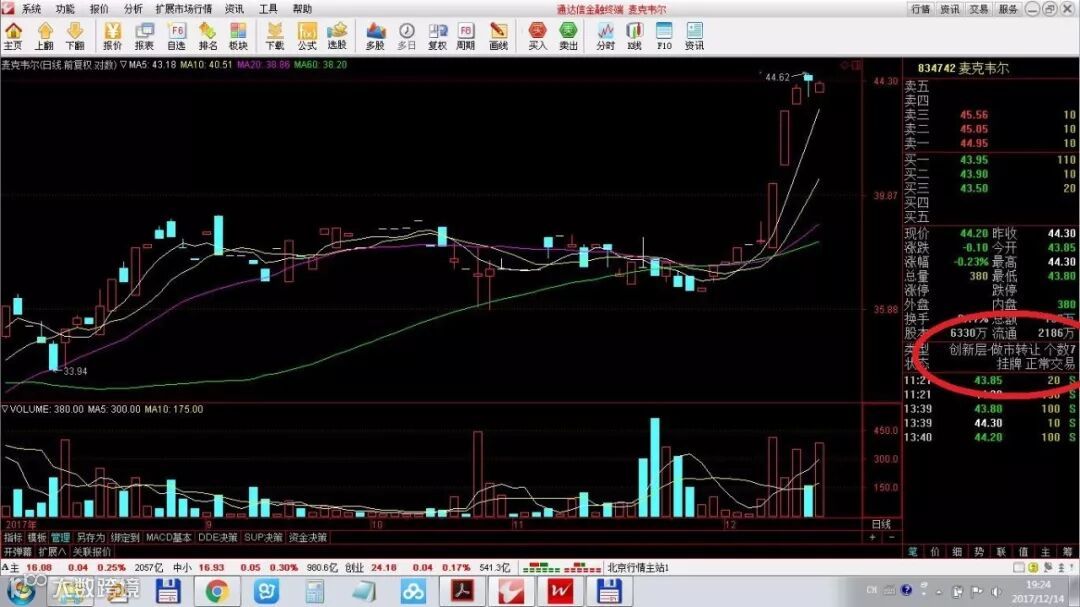1080x607 pixels.
Task: Click the 下载 download icon
Action: pos(275,36)
